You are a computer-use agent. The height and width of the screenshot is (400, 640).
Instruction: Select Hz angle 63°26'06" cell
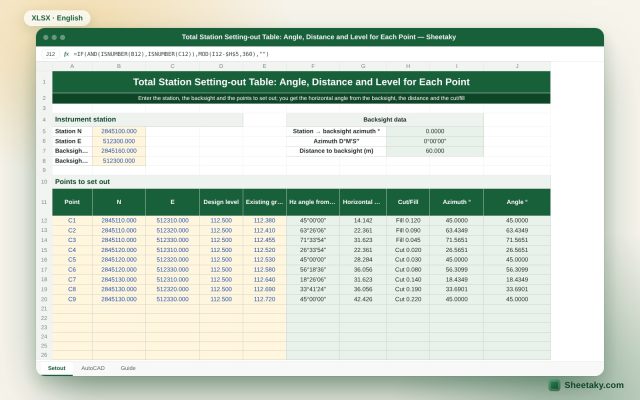click(313, 230)
